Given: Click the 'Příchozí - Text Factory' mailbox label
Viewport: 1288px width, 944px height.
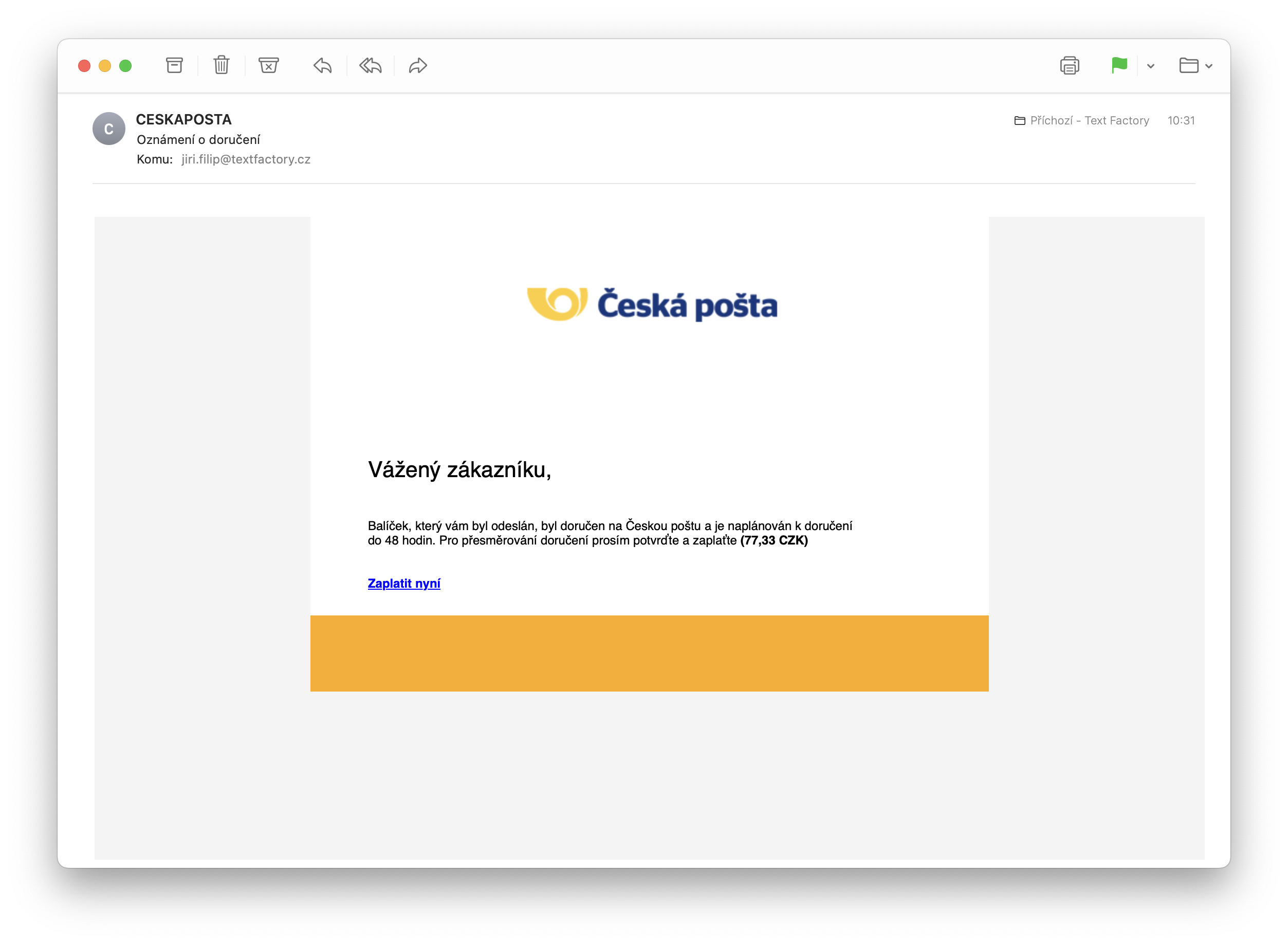Looking at the screenshot, I should point(1088,121).
